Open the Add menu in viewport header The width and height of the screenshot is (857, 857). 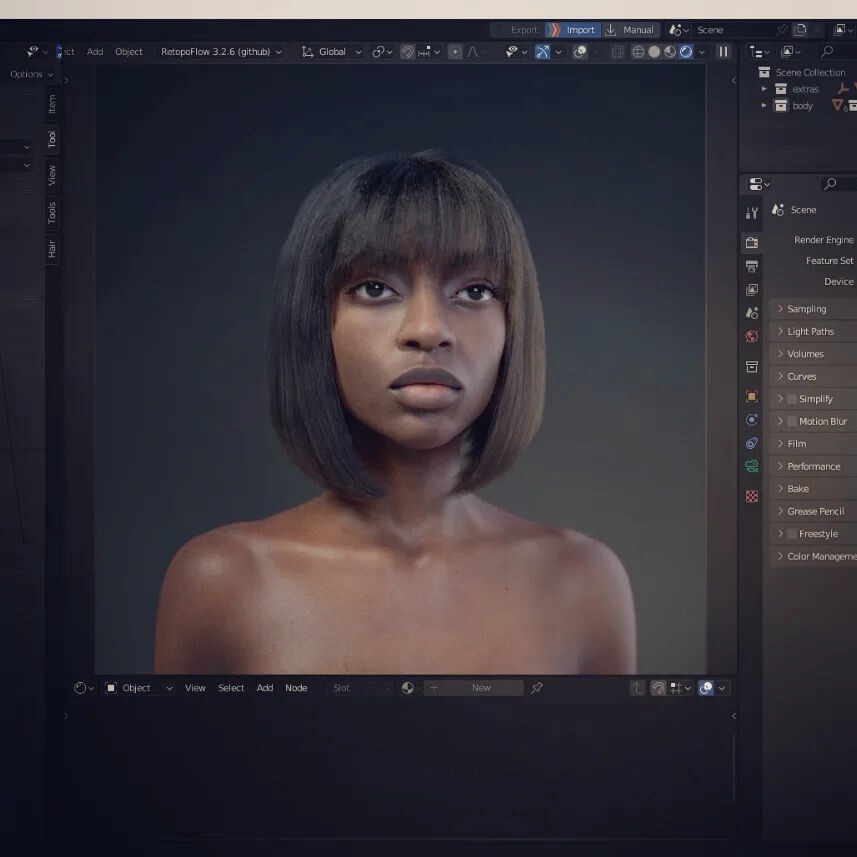coord(95,52)
